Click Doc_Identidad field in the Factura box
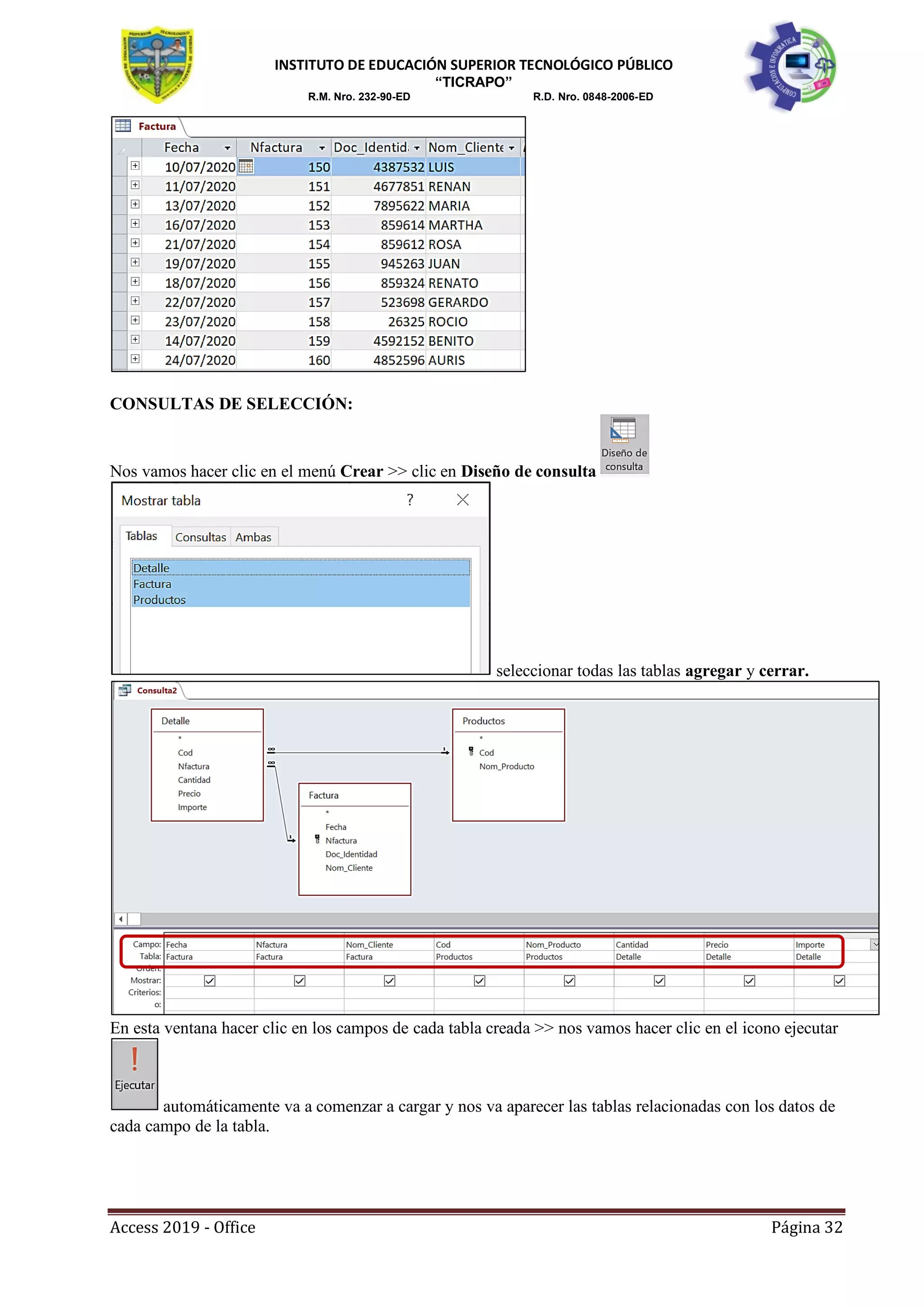Viewport: 924px width, 1307px height. click(351, 854)
